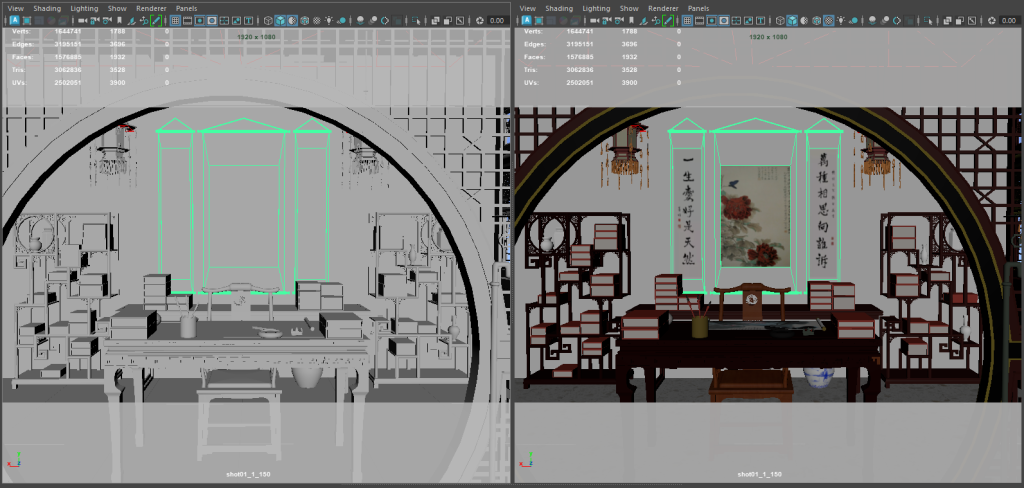This screenshot has height=488, width=1024.
Task: Click blue 'A' icon in right panel toolbar
Action: 526,20
